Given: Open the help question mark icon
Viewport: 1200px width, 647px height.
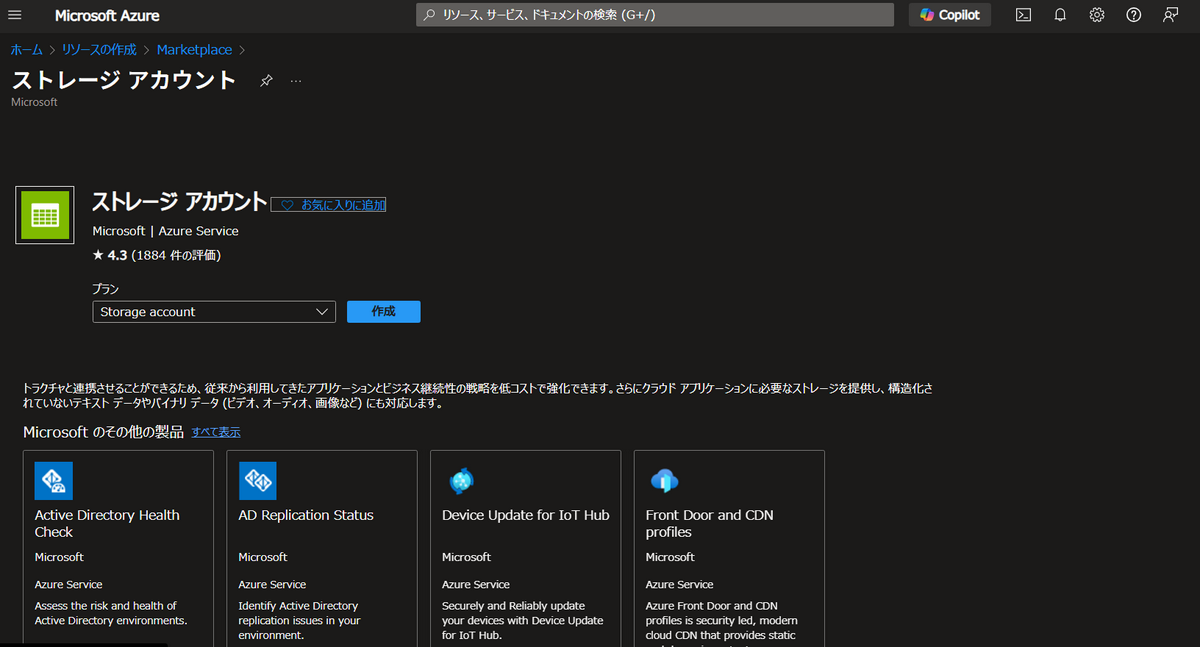Looking at the screenshot, I should coord(1133,15).
